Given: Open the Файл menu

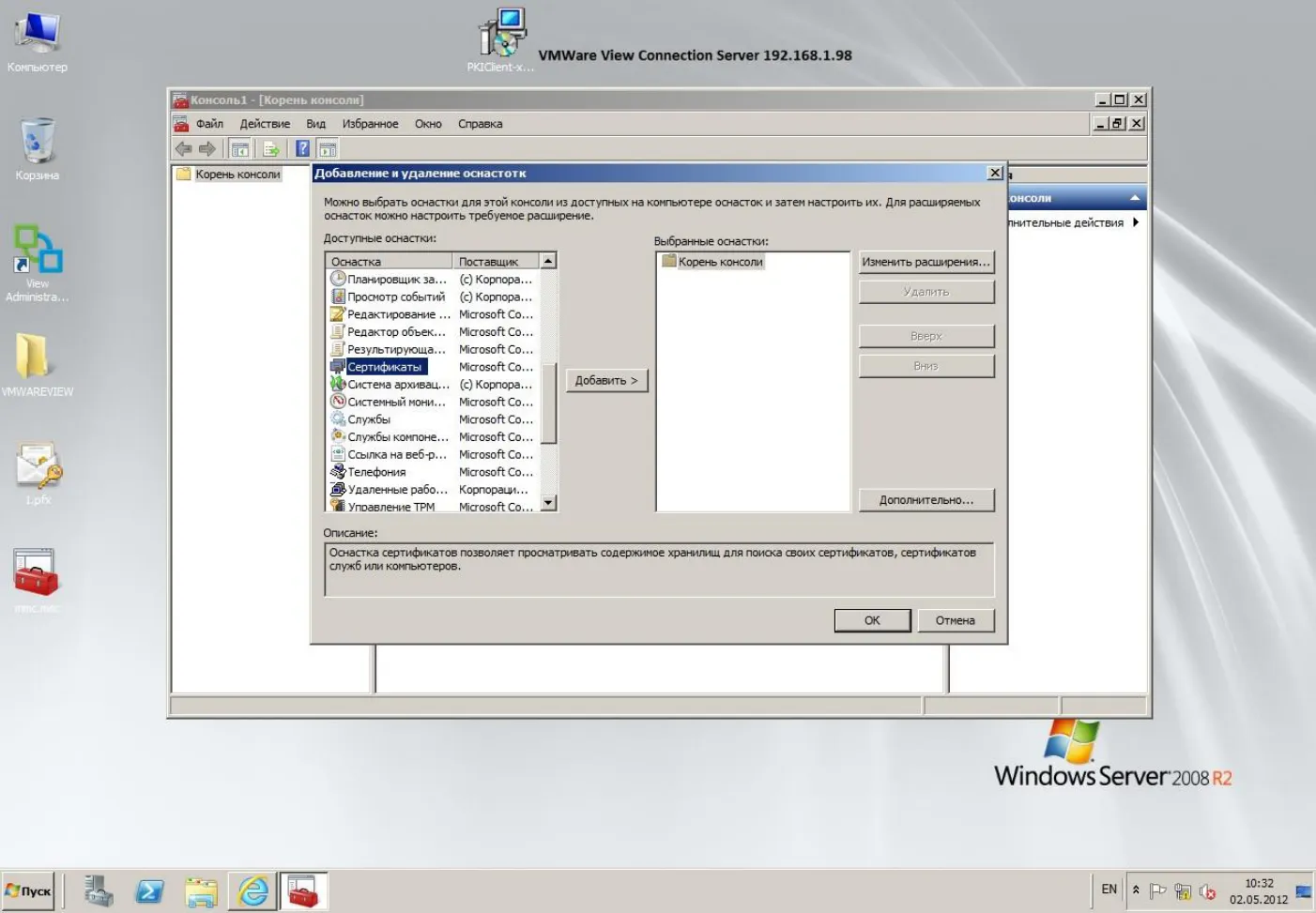Looking at the screenshot, I should coord(209,124).
